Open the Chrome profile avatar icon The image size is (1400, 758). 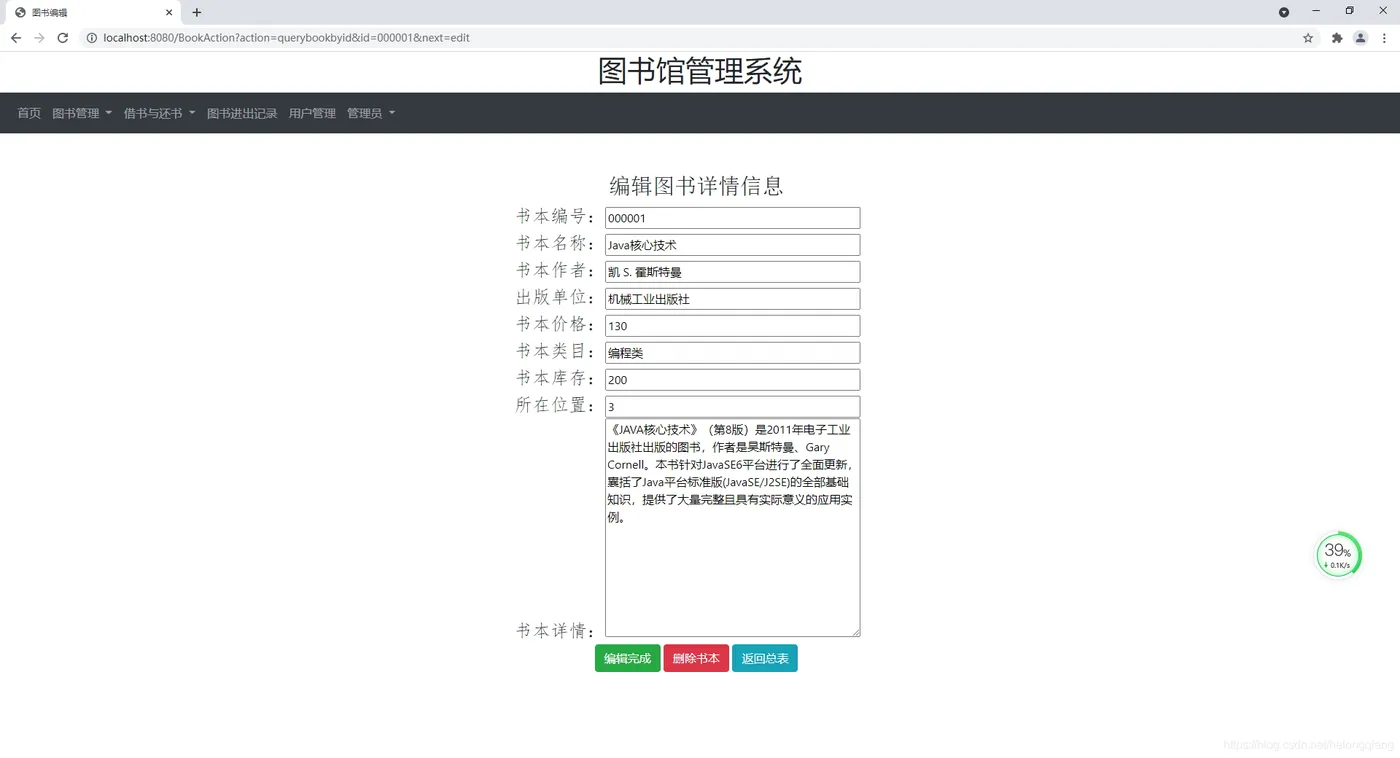(1360, 38)
